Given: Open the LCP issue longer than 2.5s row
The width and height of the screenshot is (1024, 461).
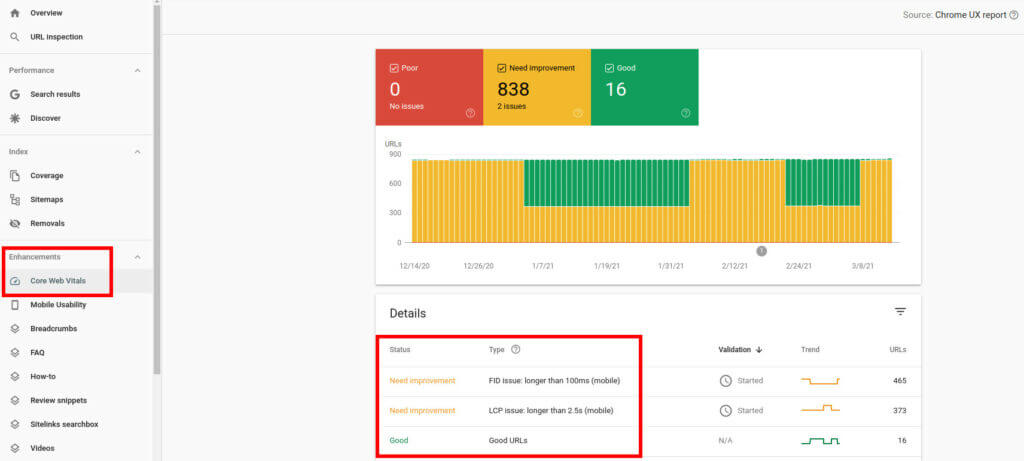Looking at the screenshot, I should pos(648,411).
